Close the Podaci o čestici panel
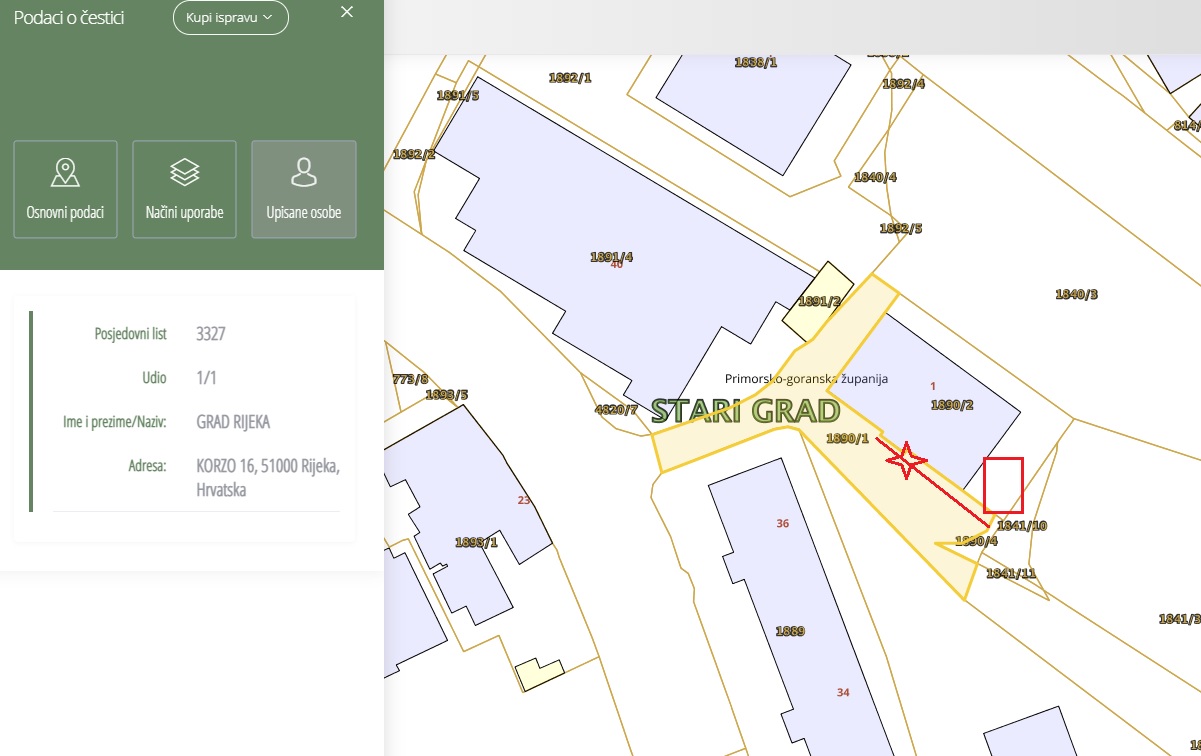Screen dimensions: 1201x756 pyautogui.click(x=347, y=12)
